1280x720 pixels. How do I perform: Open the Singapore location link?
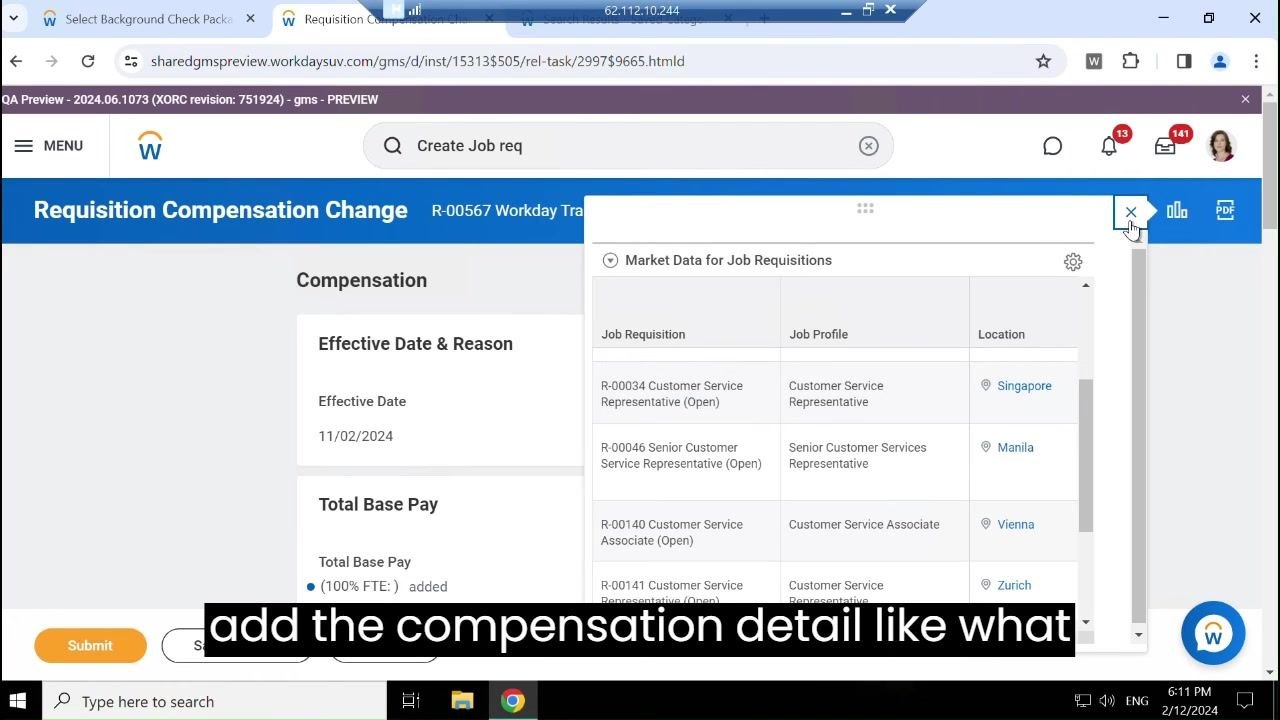pyautogui.click(x=1024, y=386)
